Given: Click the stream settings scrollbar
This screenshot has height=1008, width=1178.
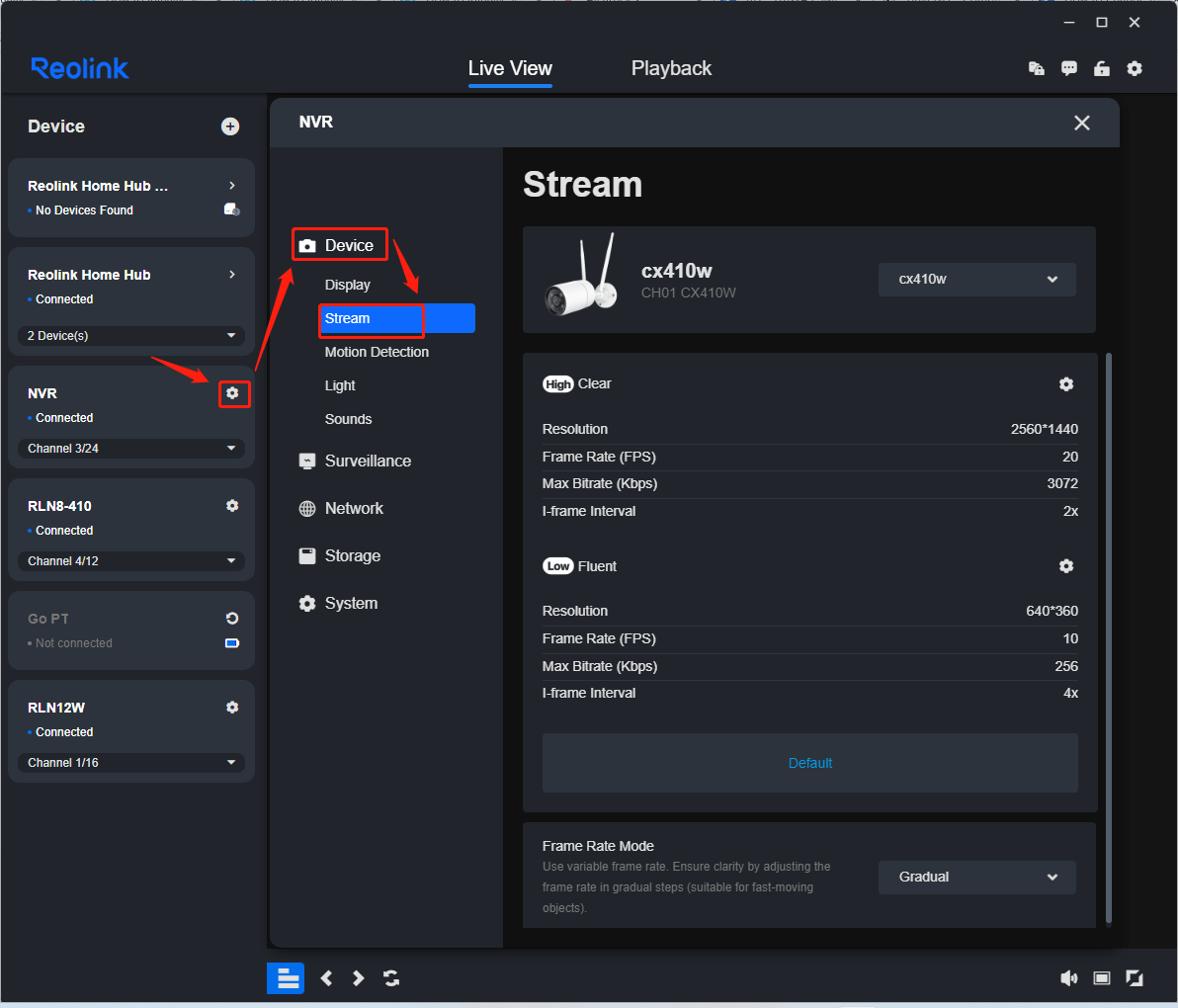Looking at the screenshot, I should (1108, 637).
